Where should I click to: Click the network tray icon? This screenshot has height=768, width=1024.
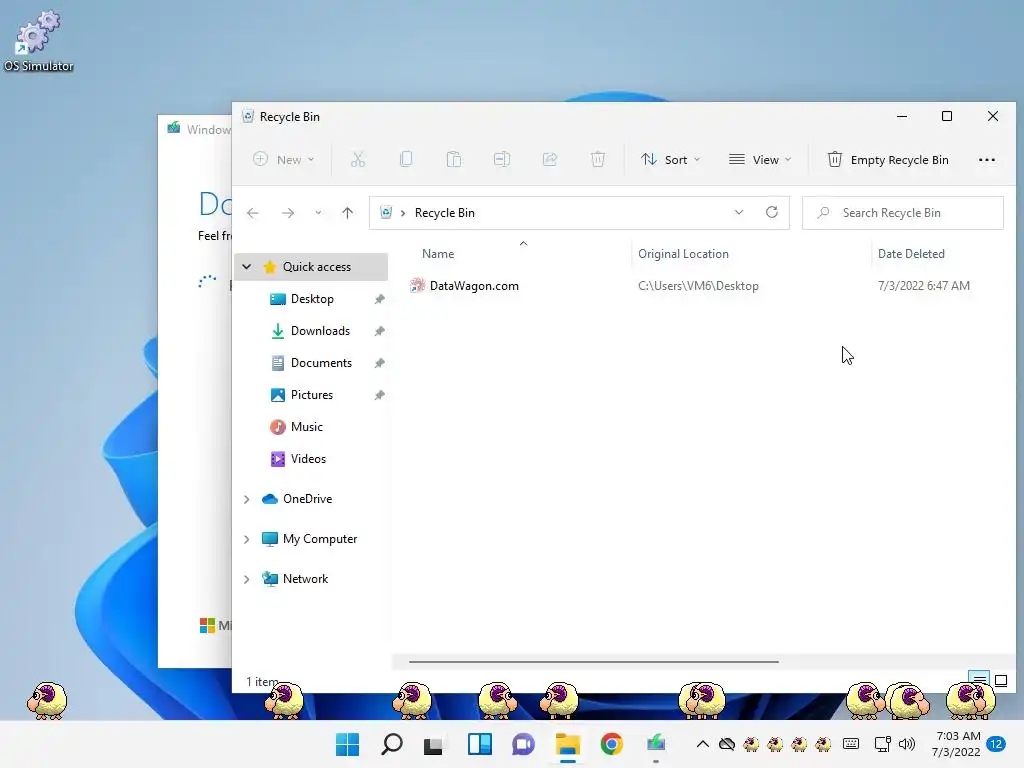(882, 744)
